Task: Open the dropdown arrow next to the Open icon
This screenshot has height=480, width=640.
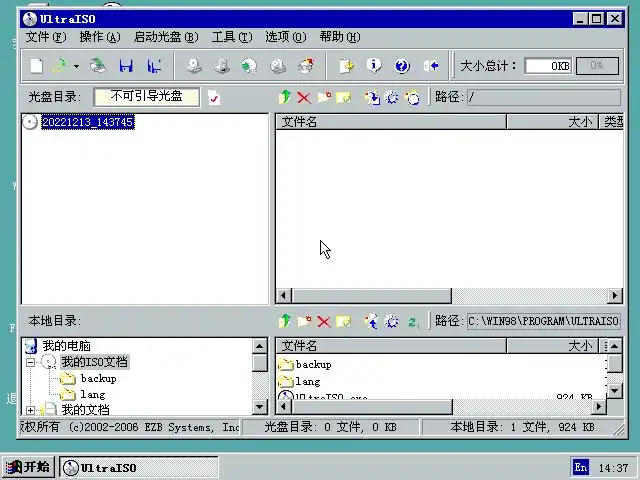Action: pos(76,66)
